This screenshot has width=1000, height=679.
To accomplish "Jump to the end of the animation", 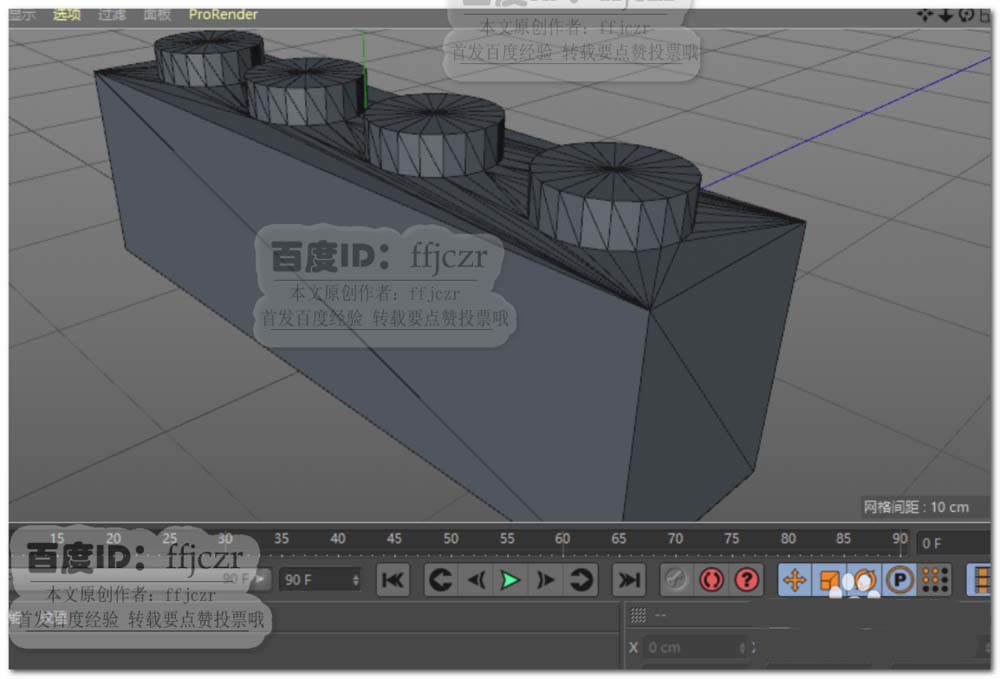I will (628, 580).
